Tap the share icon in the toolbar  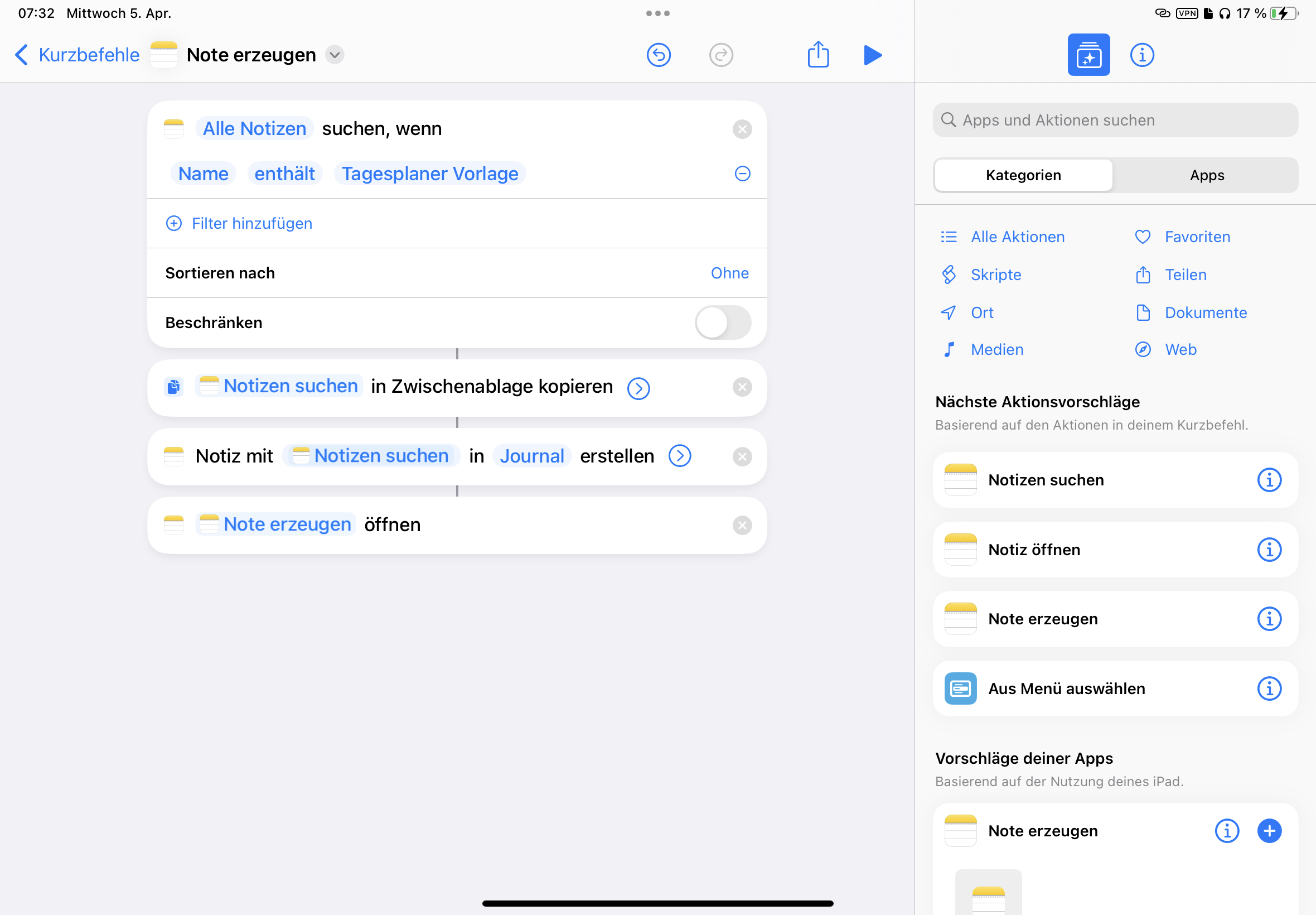pyautogui.click(x=817, y=55)
